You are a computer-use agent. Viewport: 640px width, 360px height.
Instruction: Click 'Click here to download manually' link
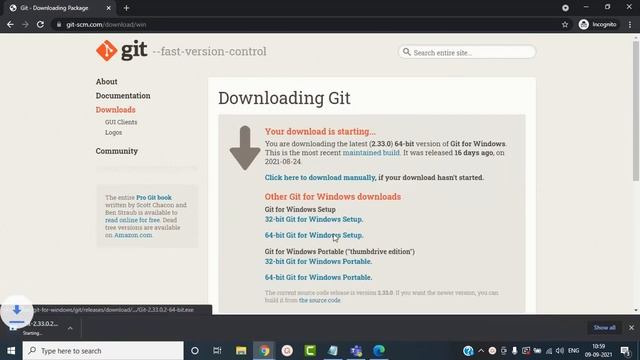pos(320,178)
